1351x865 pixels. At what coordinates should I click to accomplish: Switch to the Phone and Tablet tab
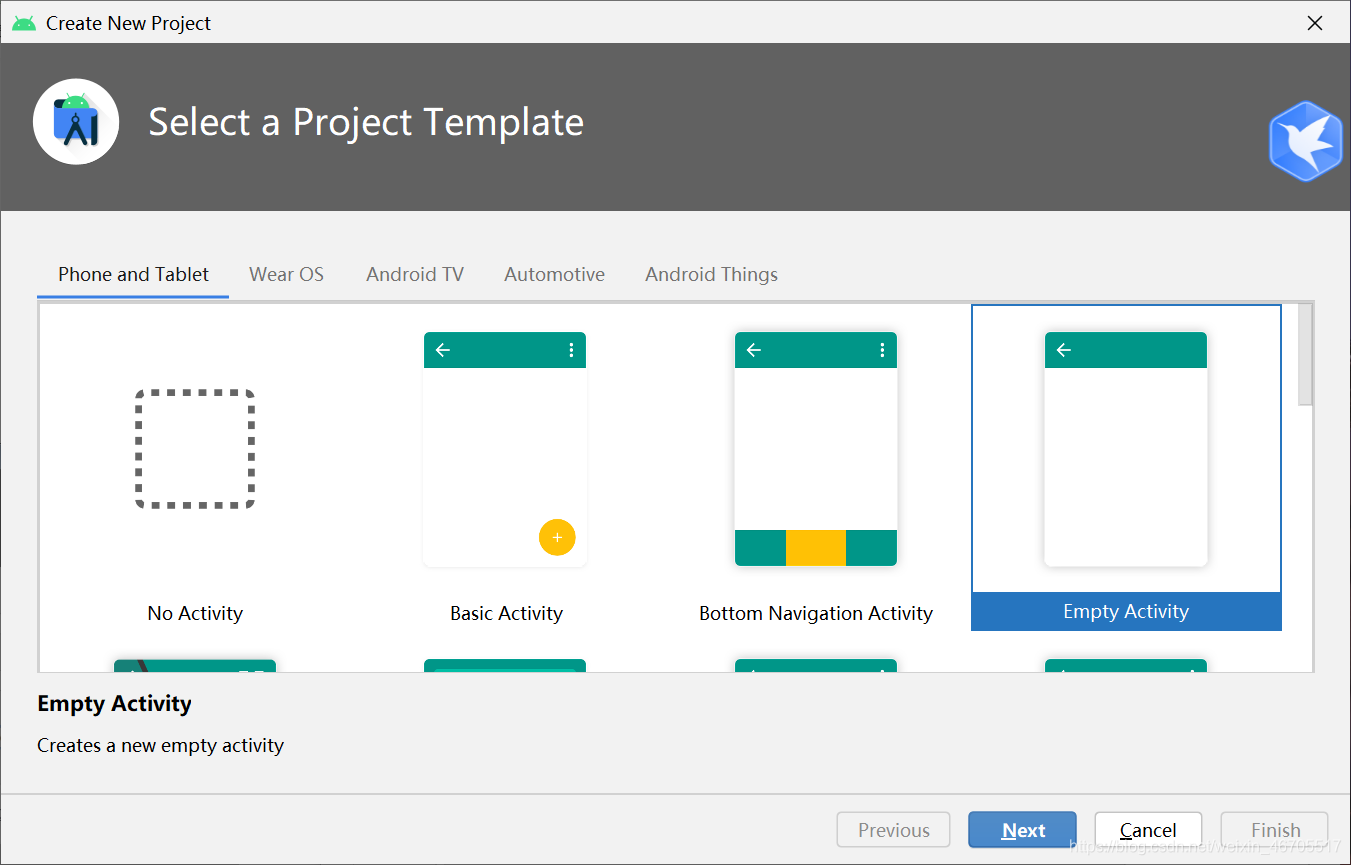pos(133,274)
